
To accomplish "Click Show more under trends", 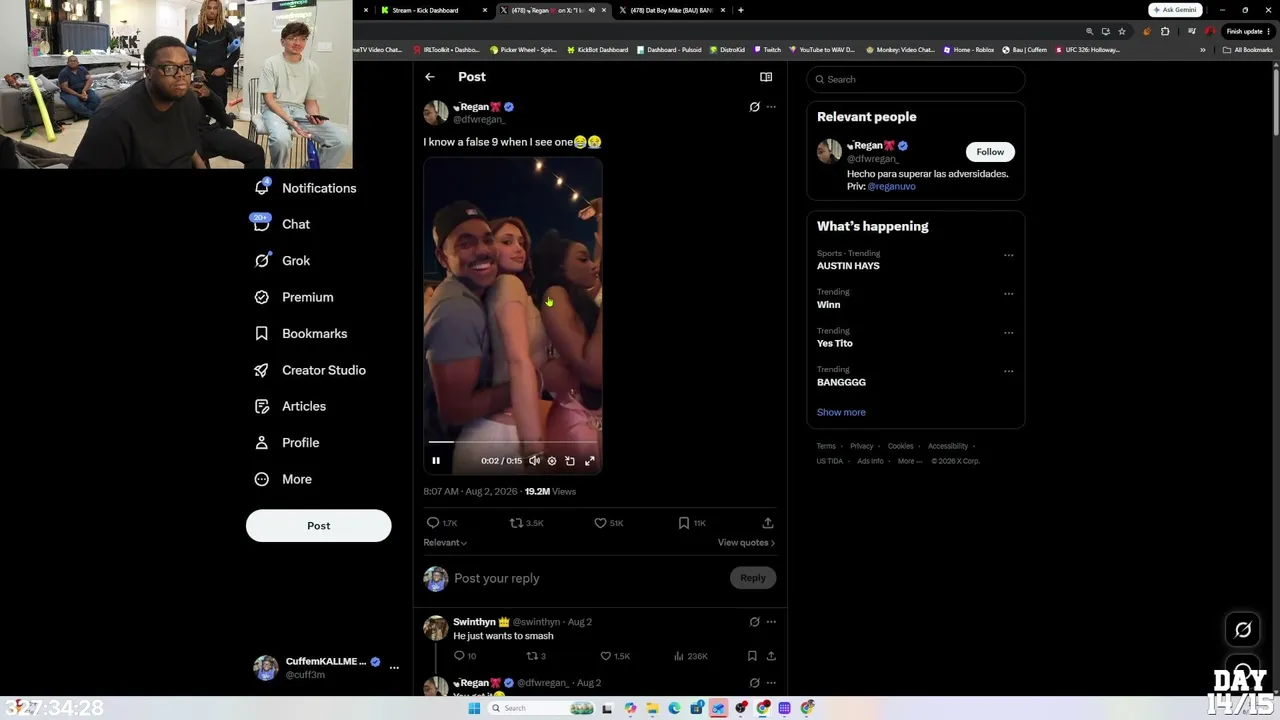I will [x=841, y=412].
